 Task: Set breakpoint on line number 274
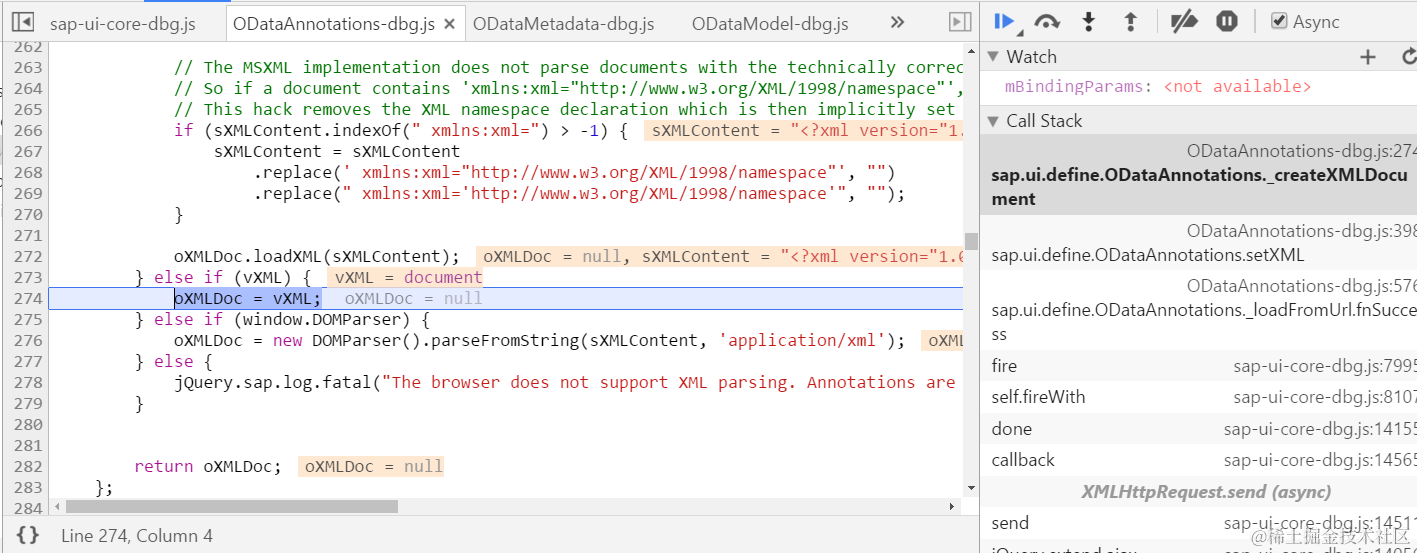[28, 298]
